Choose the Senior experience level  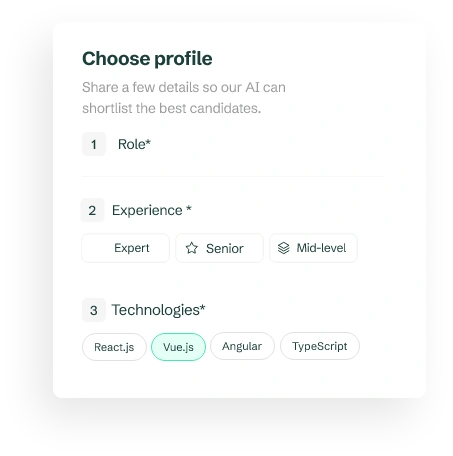pos(219,248)
